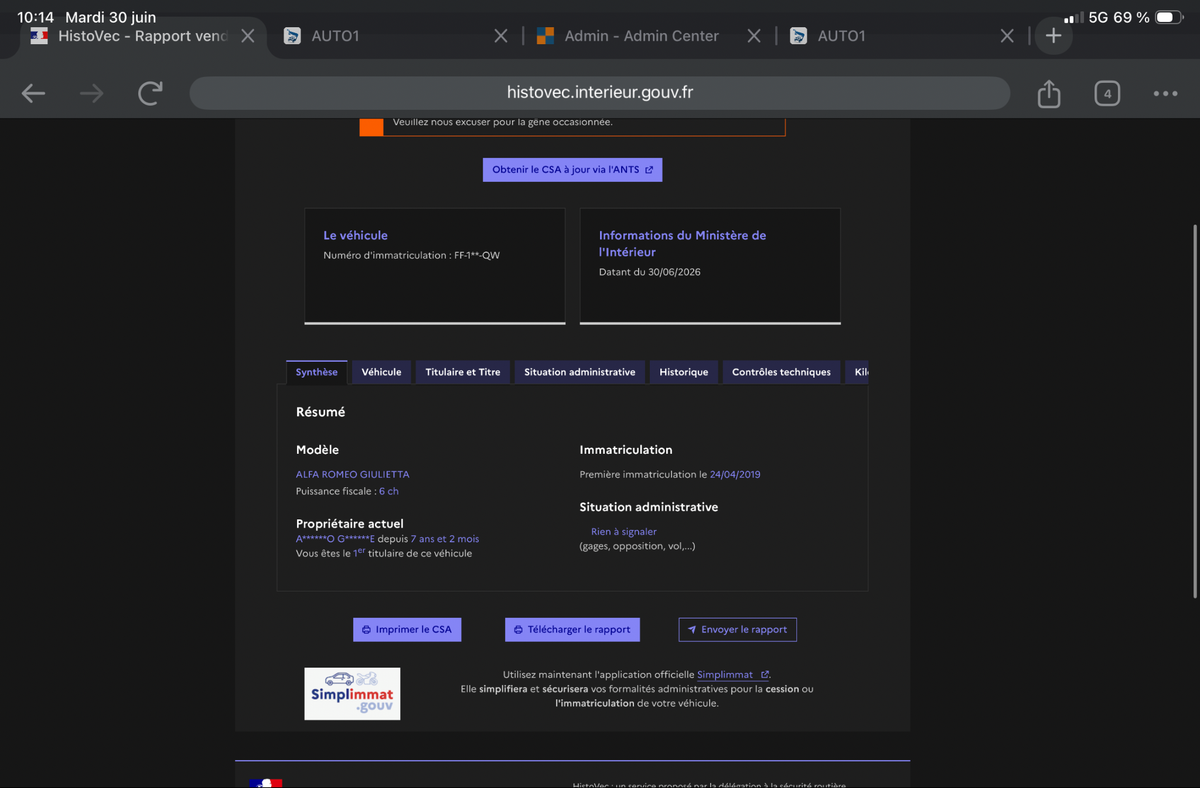Click the 7 ans et 2 mois text

pos(445,538)
